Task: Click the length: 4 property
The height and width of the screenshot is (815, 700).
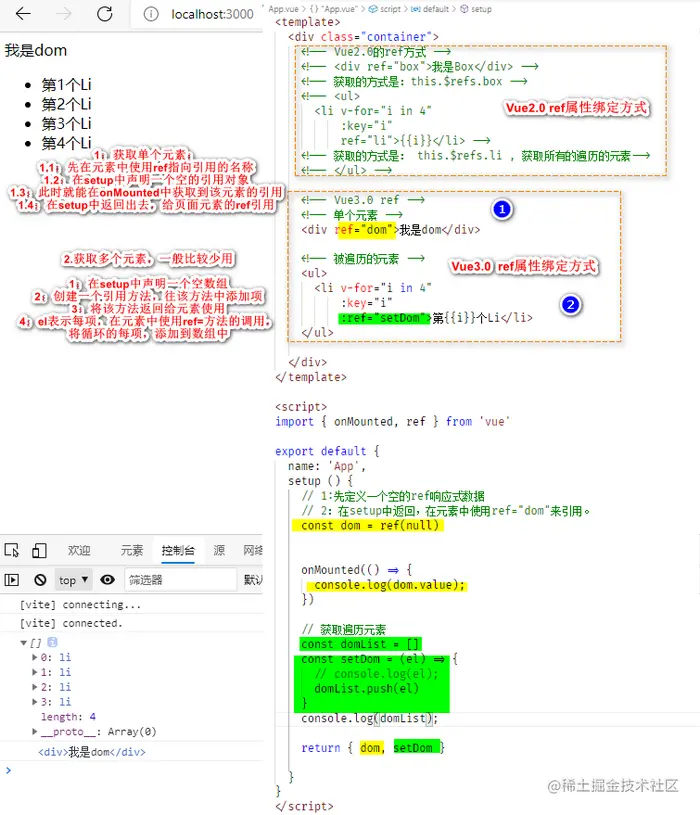Action: 68,717
